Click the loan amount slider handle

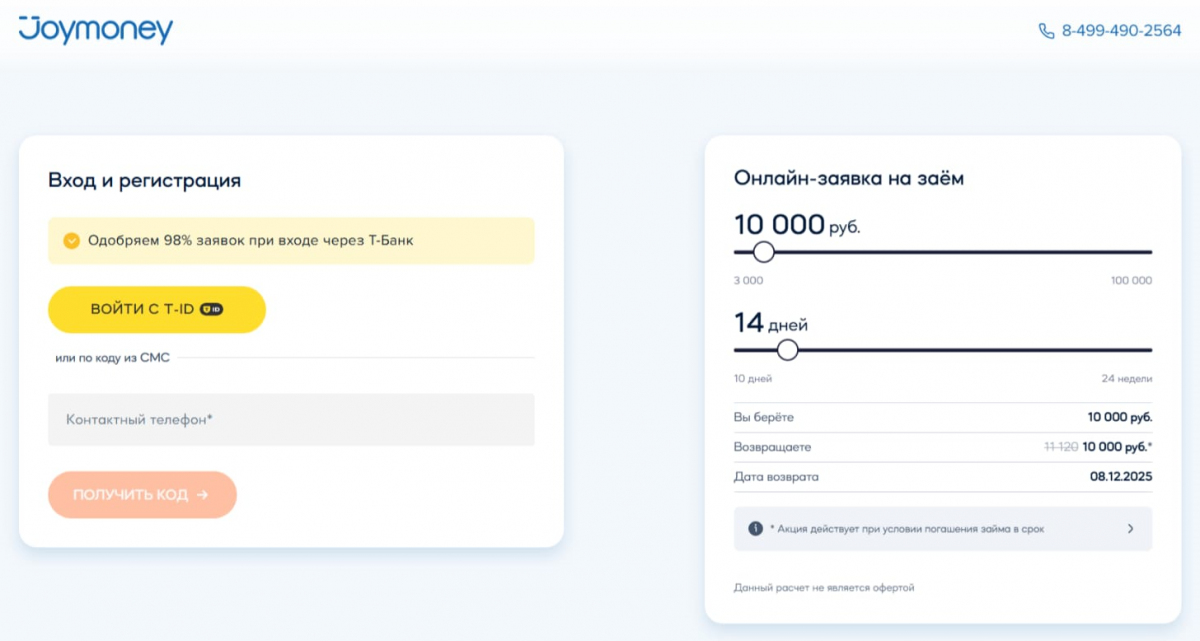764,252
